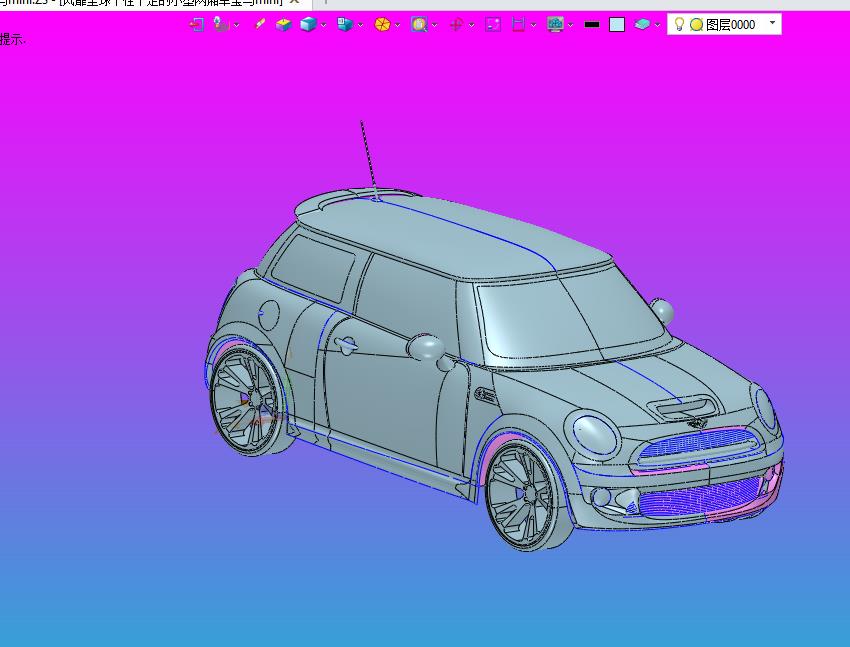Click the H-shaped dimension icon
Image resolution: width=850 pixels, height=647 pixels.
point(518,24)
